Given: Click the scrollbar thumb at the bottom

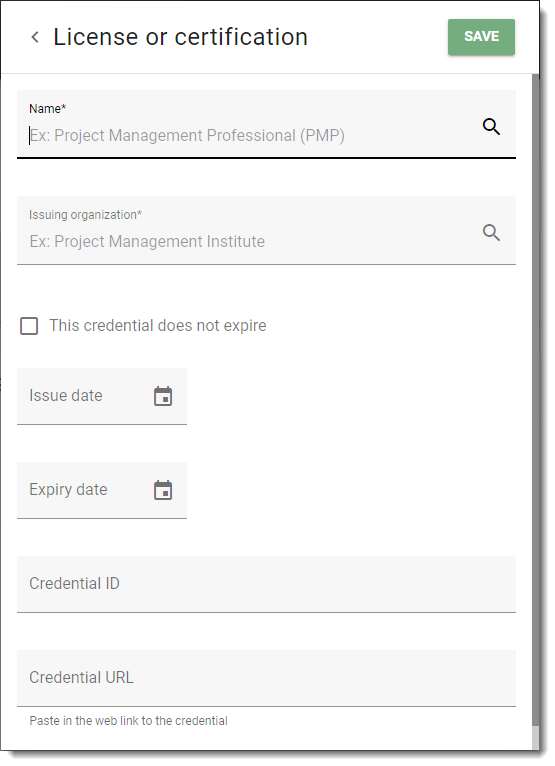Looking at the screenshot, I should 536,738.
